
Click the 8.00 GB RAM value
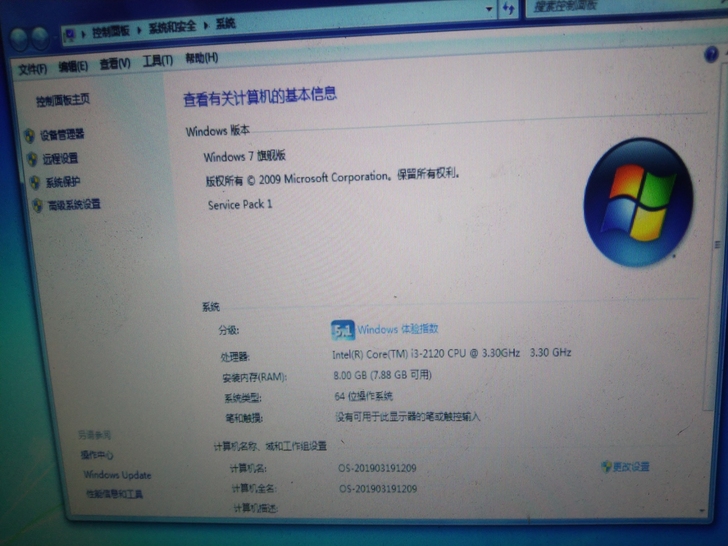pos(383,375)
